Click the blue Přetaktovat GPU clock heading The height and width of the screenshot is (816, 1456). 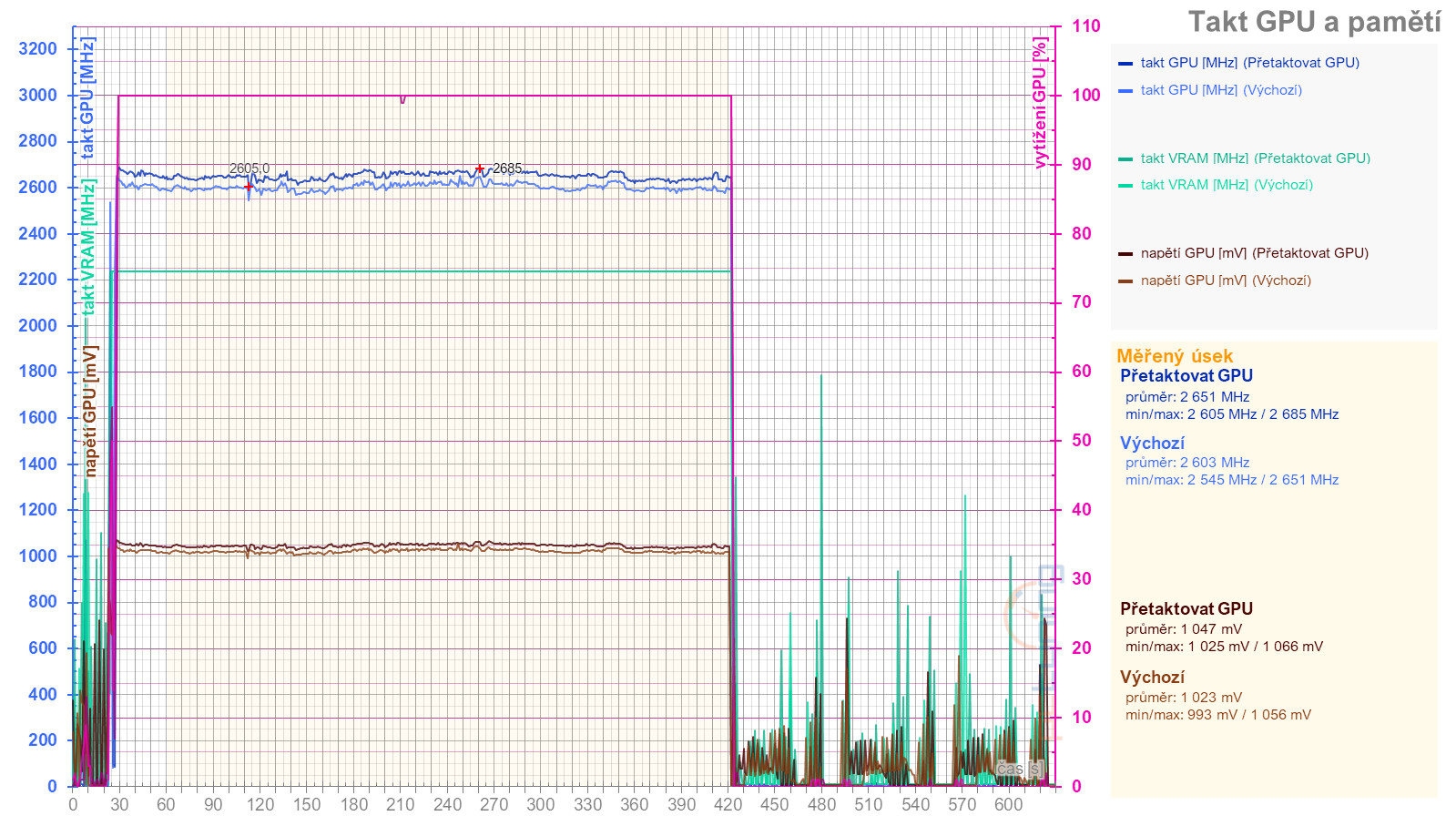[x=1186, y=375]
